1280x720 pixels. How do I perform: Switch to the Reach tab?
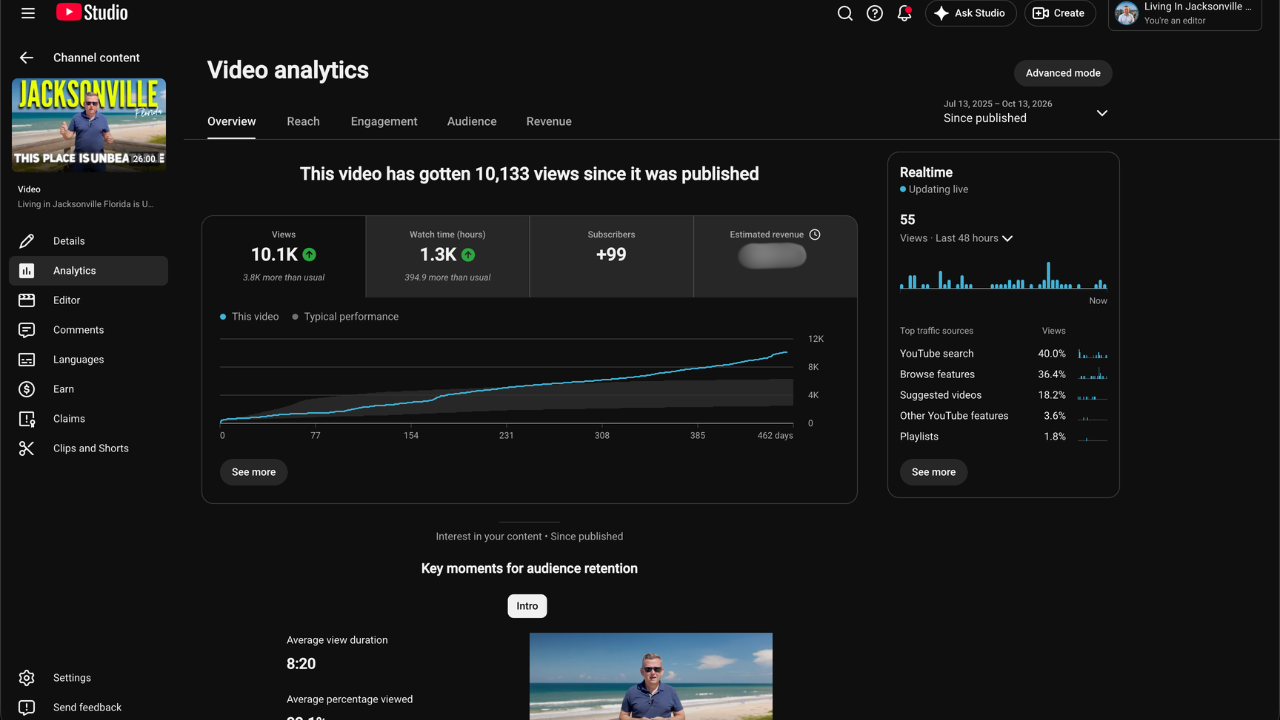303,121
